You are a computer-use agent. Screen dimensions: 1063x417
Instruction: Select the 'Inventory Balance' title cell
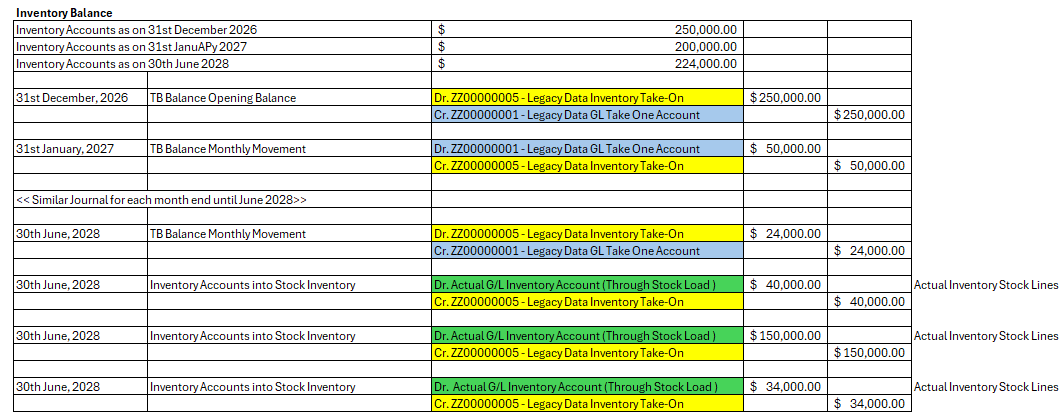[64, 13]
